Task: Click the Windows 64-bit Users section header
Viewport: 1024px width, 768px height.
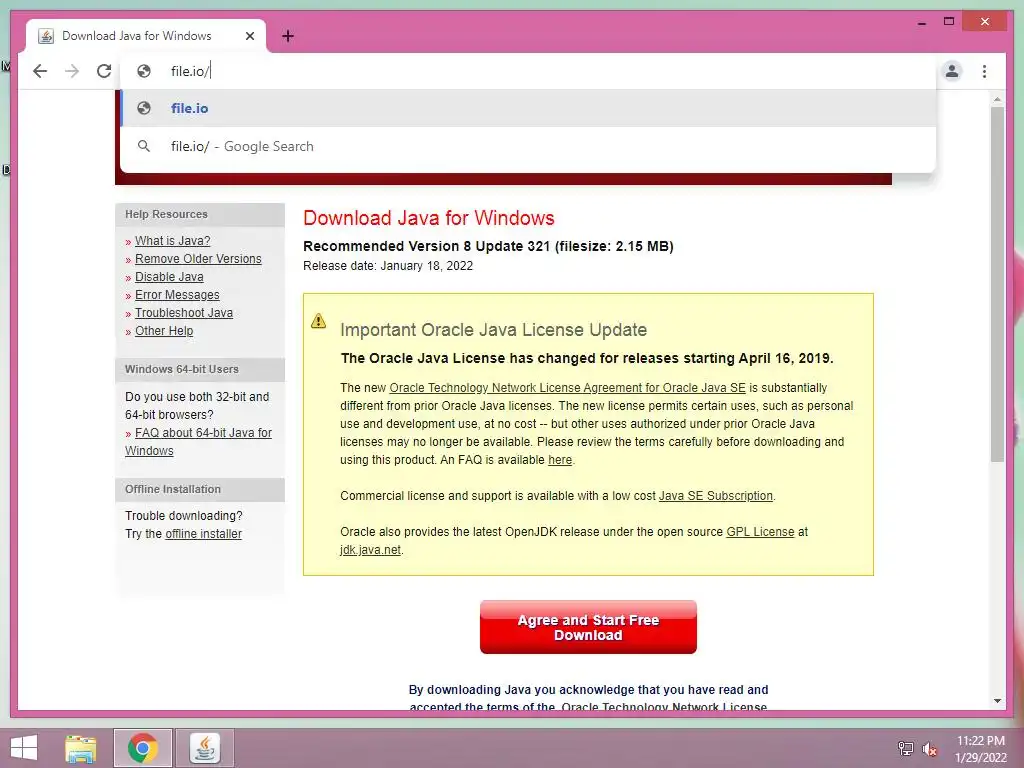Action: 200,369
